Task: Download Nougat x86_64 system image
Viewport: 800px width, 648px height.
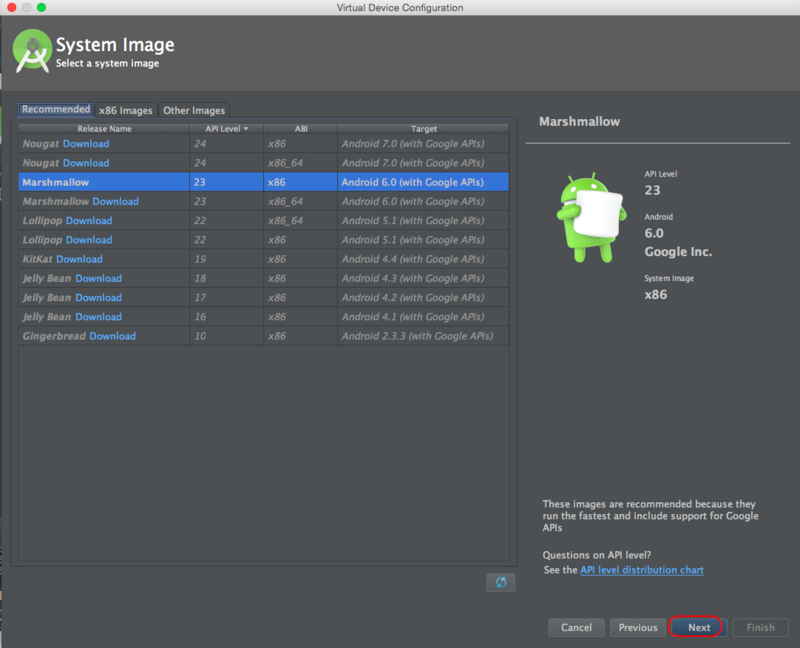Action: coord(86,163)
